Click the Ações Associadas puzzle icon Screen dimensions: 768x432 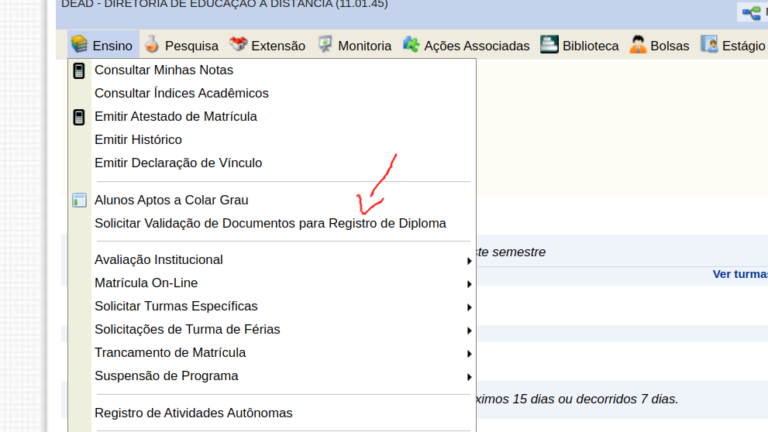(411, 45)
